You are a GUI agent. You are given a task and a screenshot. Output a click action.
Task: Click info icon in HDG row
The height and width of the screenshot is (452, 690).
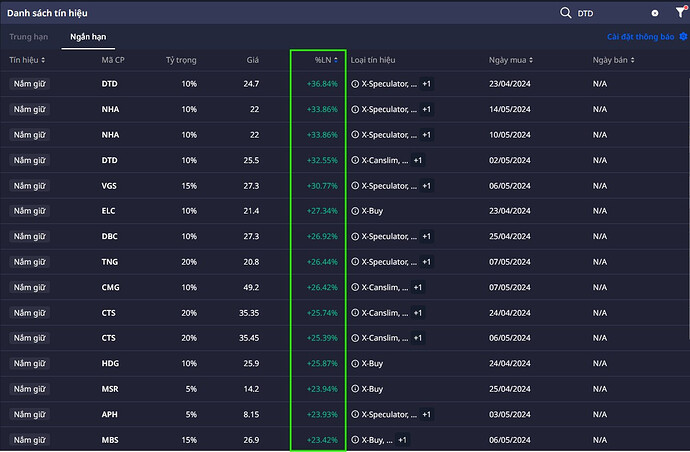click(355, 364)
